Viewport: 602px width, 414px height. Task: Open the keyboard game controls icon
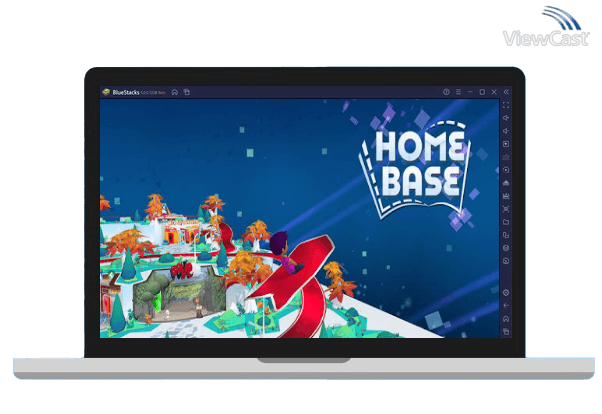pyautogui.click(x=506, y=157)
